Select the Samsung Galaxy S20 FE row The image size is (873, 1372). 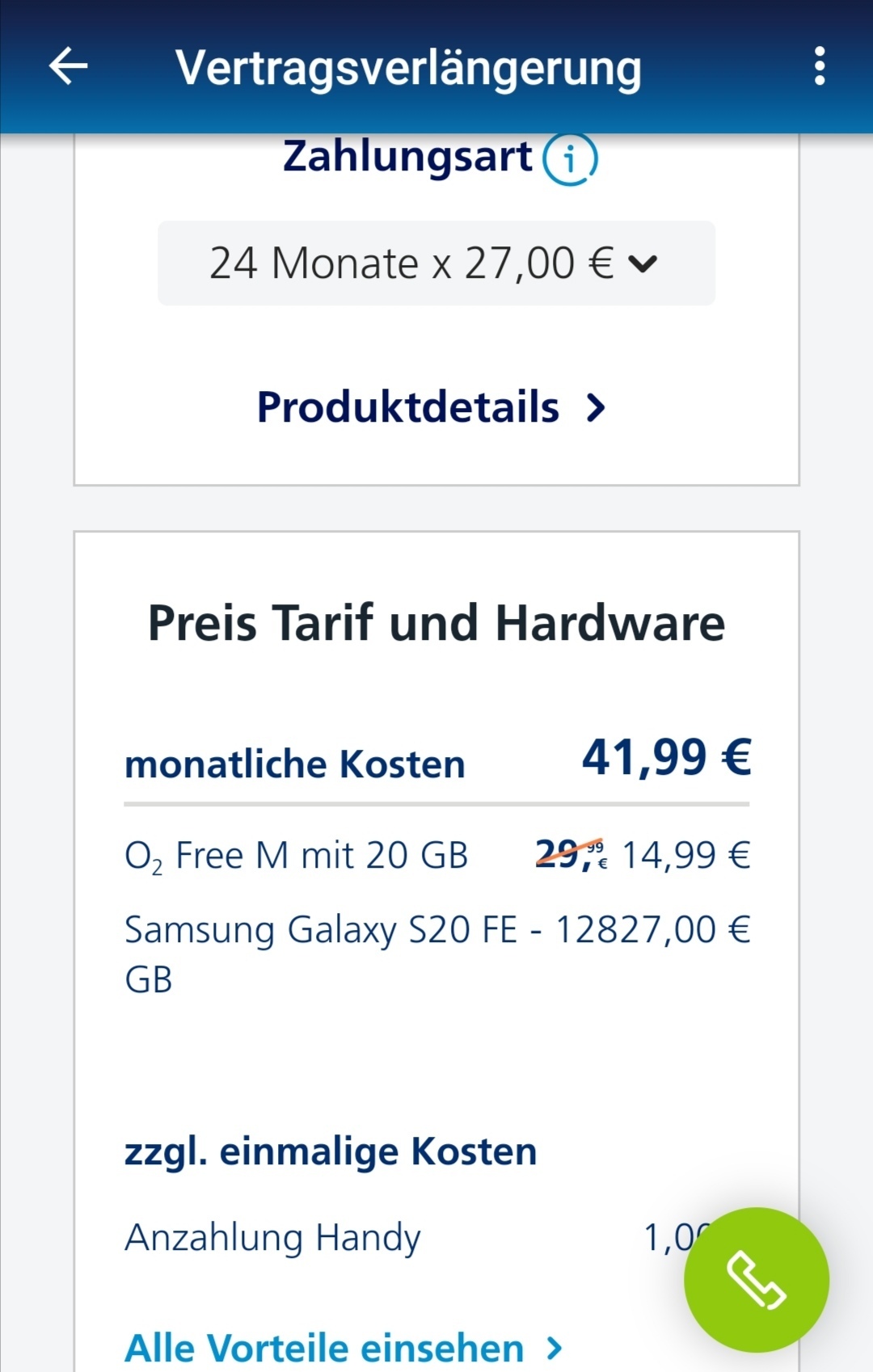pos(436,954)
